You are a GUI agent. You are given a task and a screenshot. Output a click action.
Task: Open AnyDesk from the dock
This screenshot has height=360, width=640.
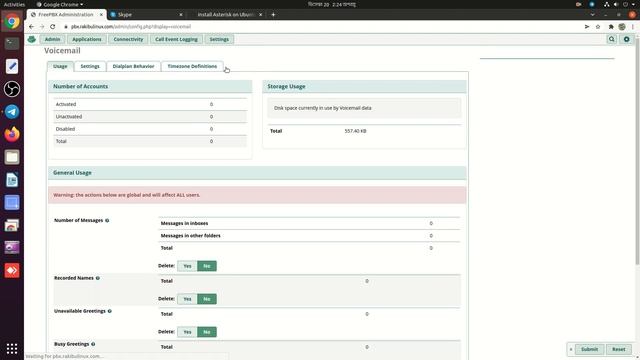(x=12, y=271)
